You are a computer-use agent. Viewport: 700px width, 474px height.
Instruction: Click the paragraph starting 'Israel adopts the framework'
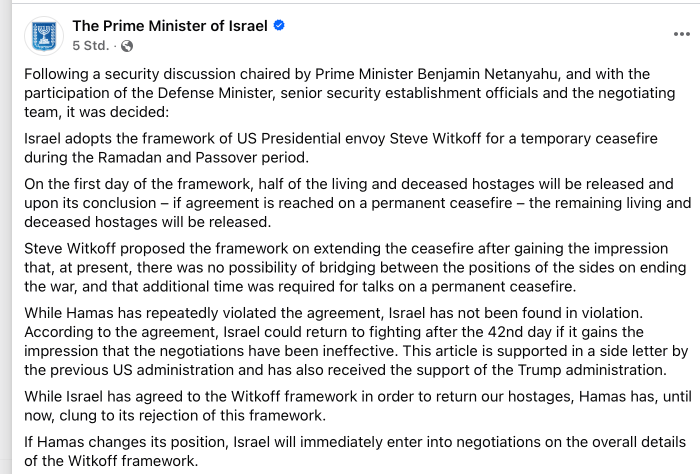(x=340, y=148)
